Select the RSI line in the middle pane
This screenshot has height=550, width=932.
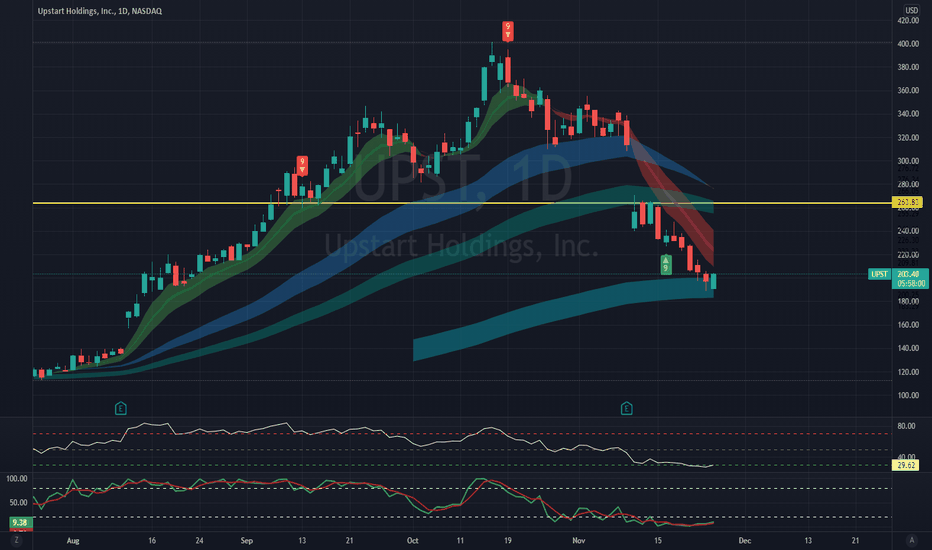(373, 445)
